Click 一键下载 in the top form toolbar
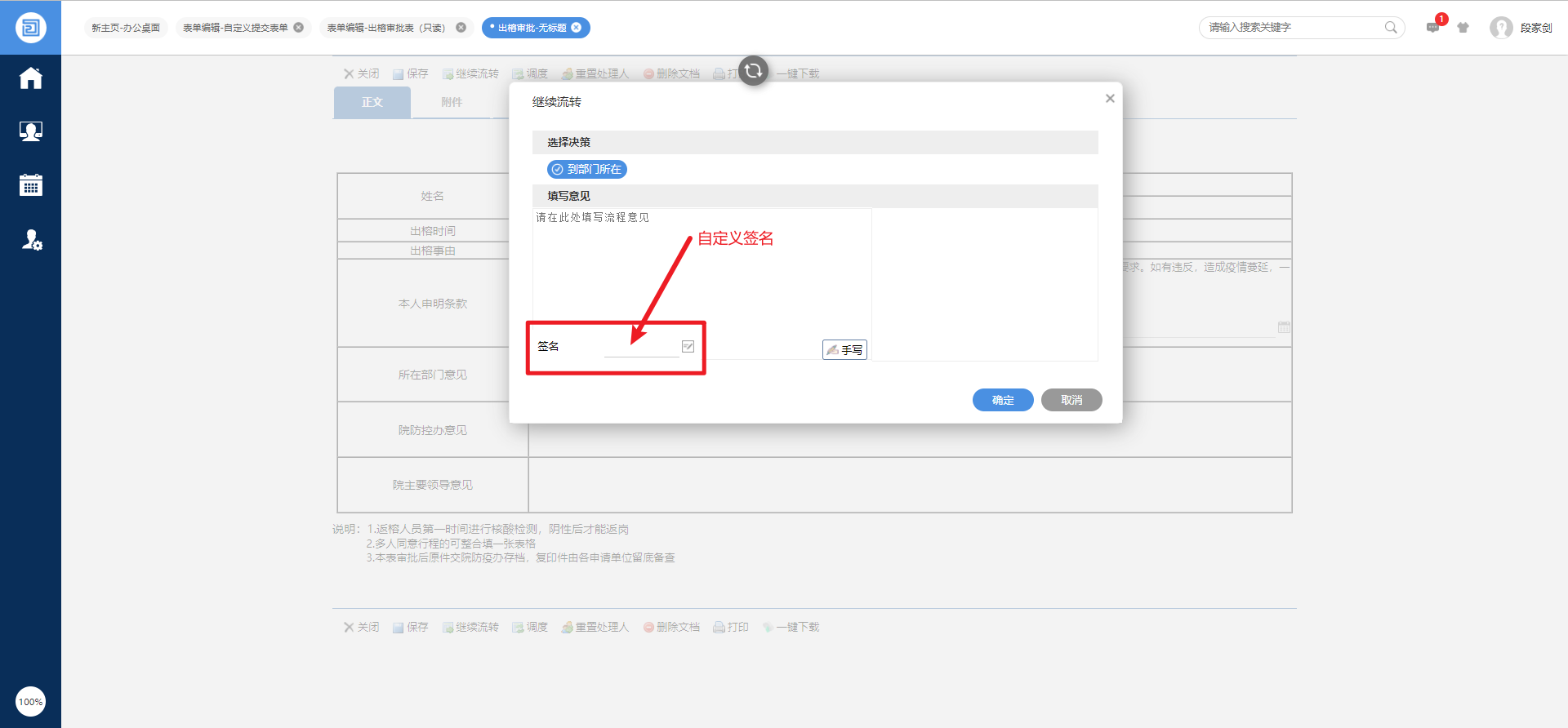Image resolution: width=1568 pixels, height=728 pixels. [797, 73]
